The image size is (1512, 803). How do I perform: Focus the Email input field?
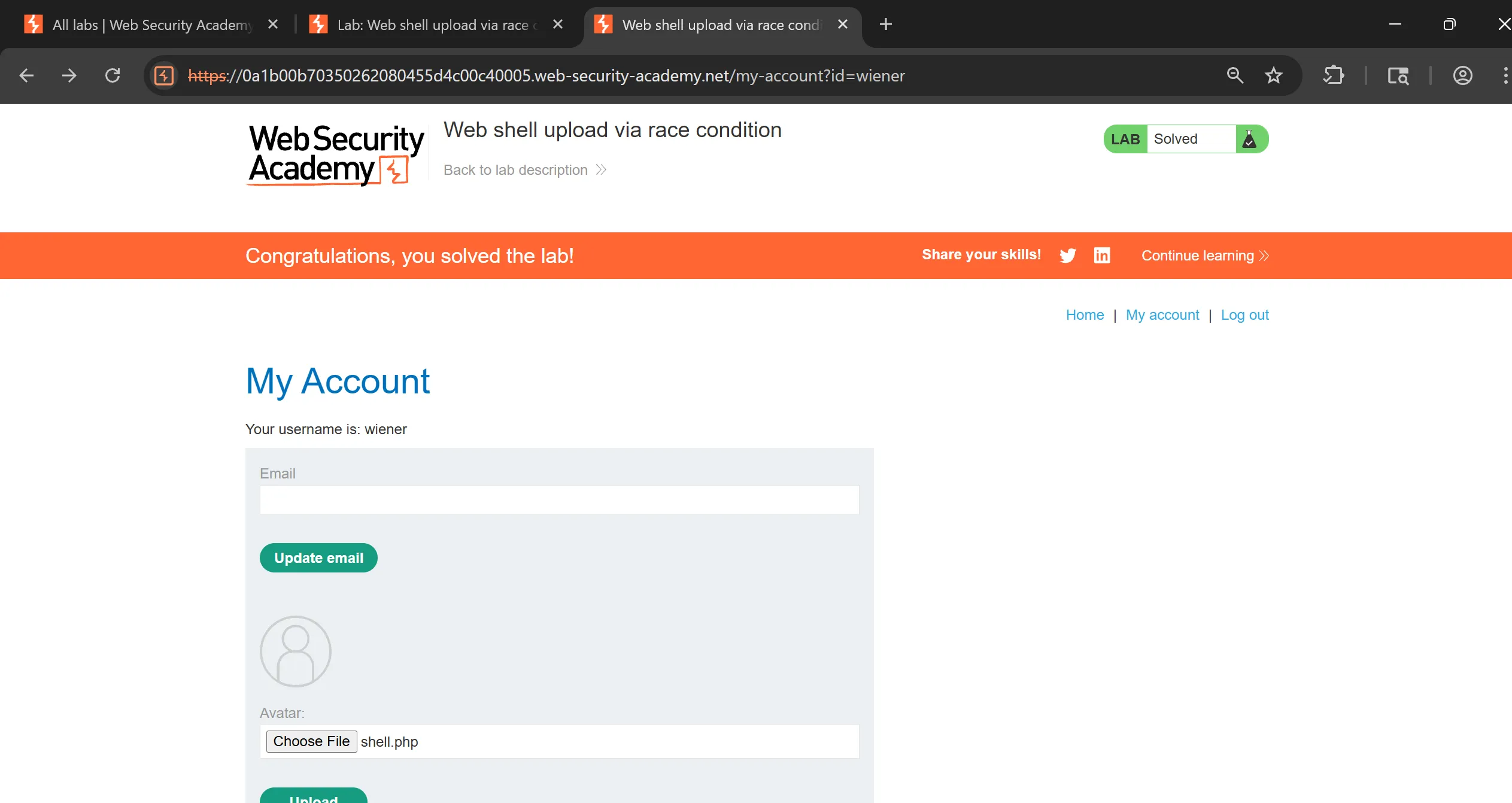coord(559,499)
